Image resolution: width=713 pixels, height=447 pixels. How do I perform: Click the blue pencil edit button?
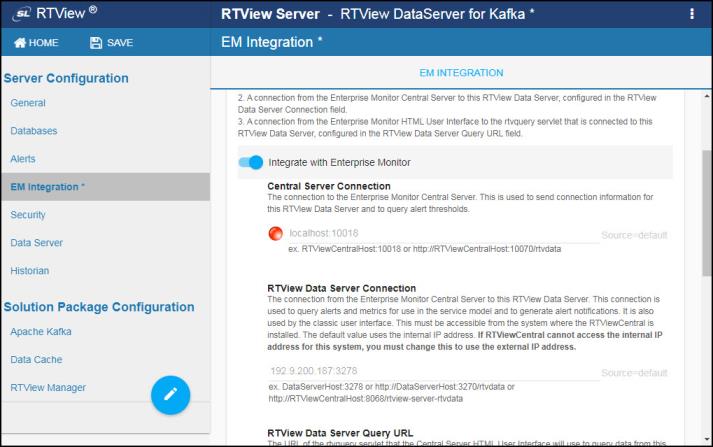point(170,395)
